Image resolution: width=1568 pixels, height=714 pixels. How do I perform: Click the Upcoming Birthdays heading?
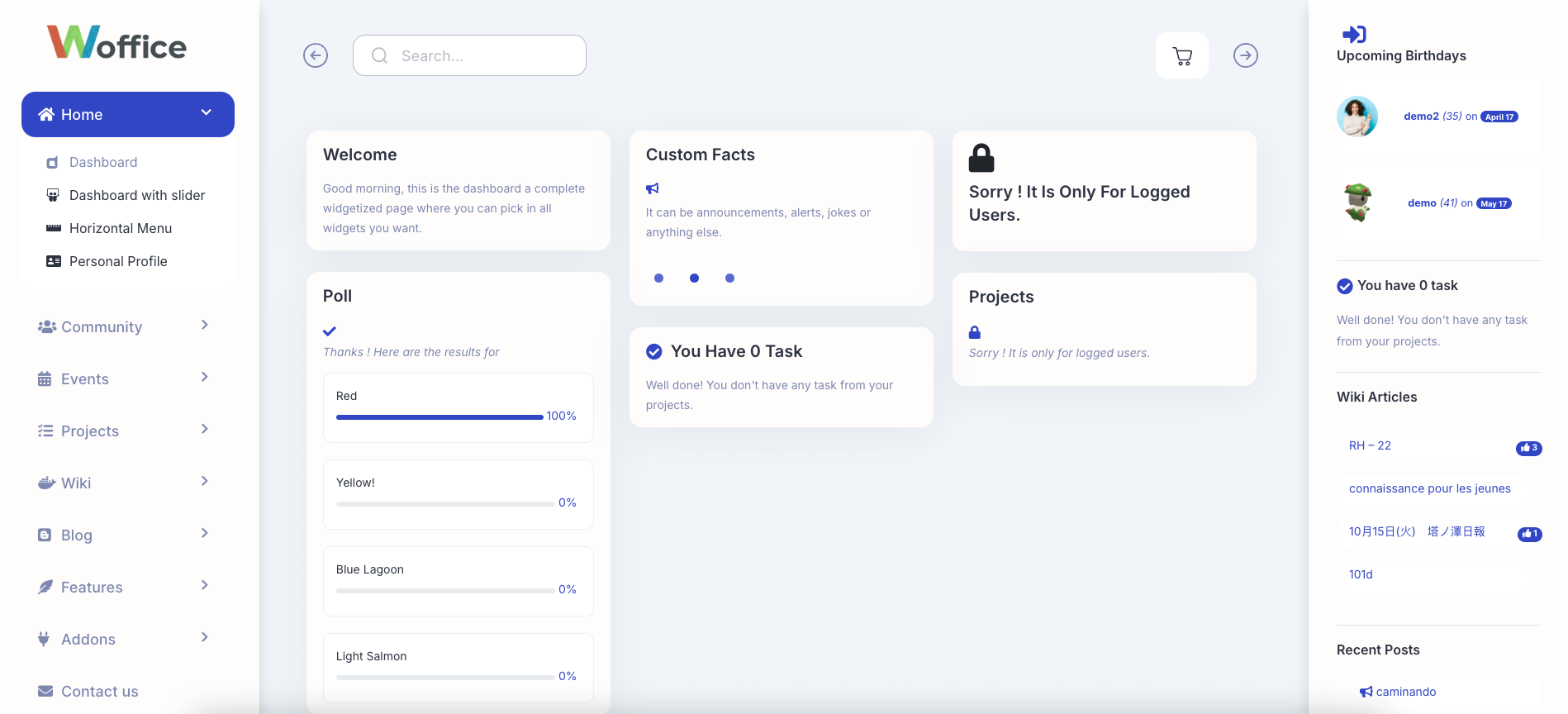1401,55
